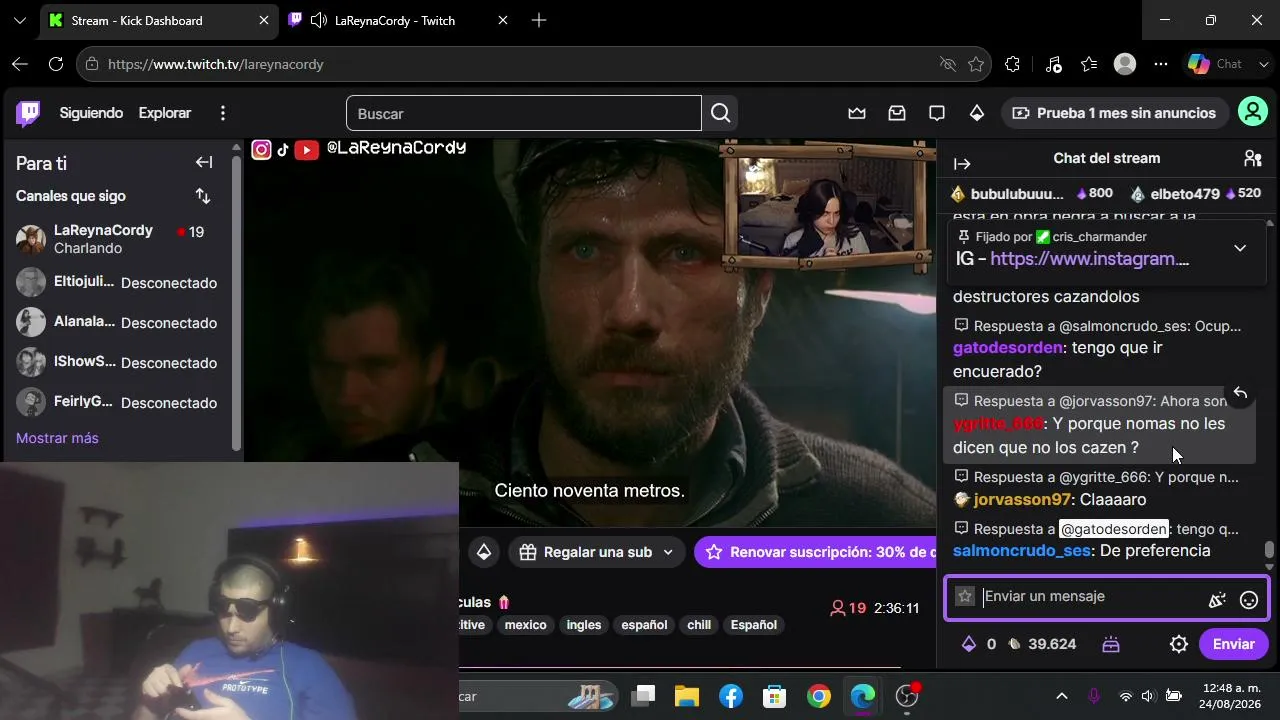Click the channel points balance 39.624
Image resolution: width=1280 pixels, height=720 pixels.
coord(1042,644)
